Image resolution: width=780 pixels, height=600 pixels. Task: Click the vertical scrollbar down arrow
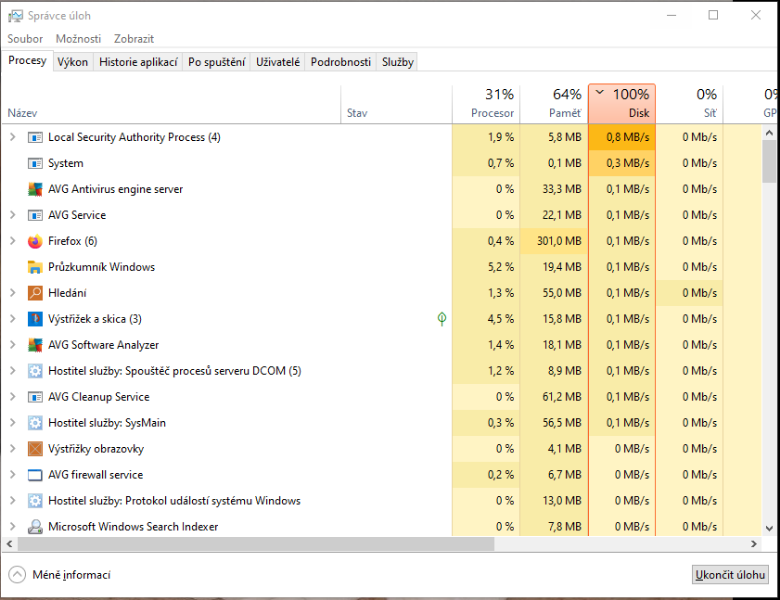(769, 528)
